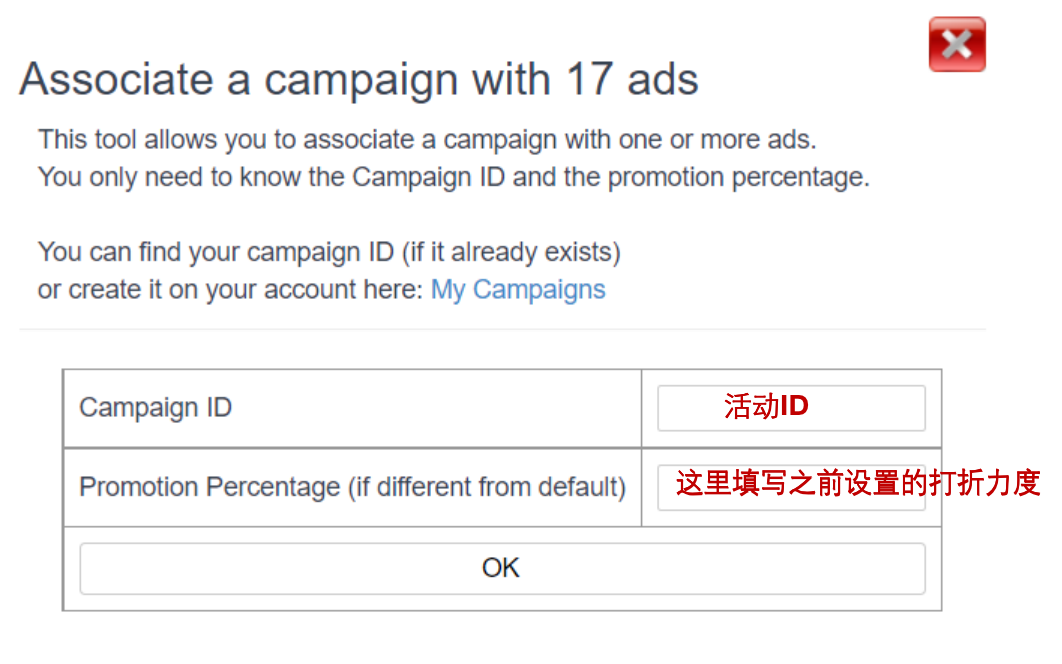This screenshot has width=1062, height=664.
Task: Click the red "活动ID" annotation text
Action: pyautogui.click(x=766, y=407)
